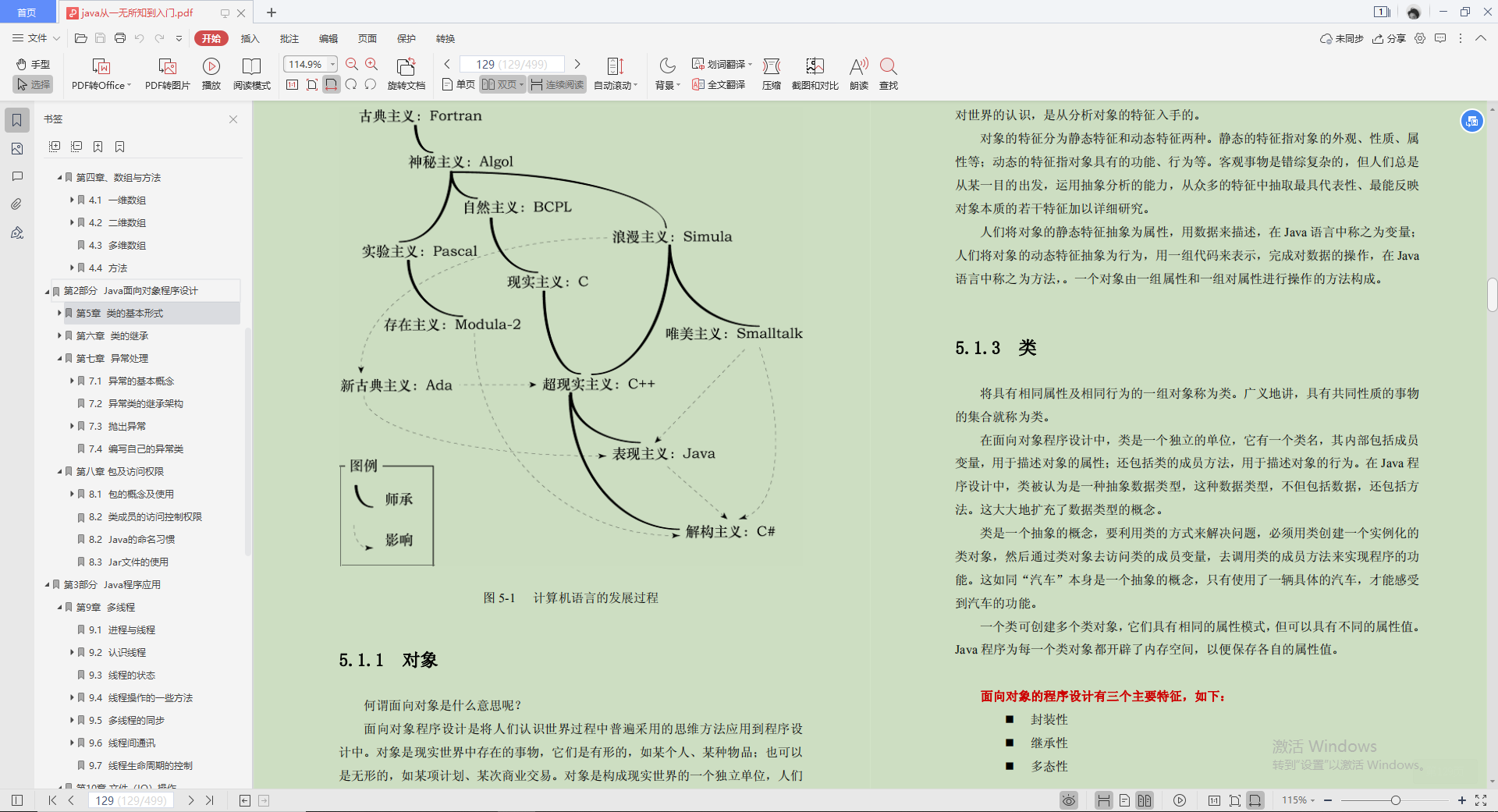Collapse the 第七章 异常处理 bookmark
Image resolution: width=1498 pixels, height=812 pixels.
click(59, 359)
